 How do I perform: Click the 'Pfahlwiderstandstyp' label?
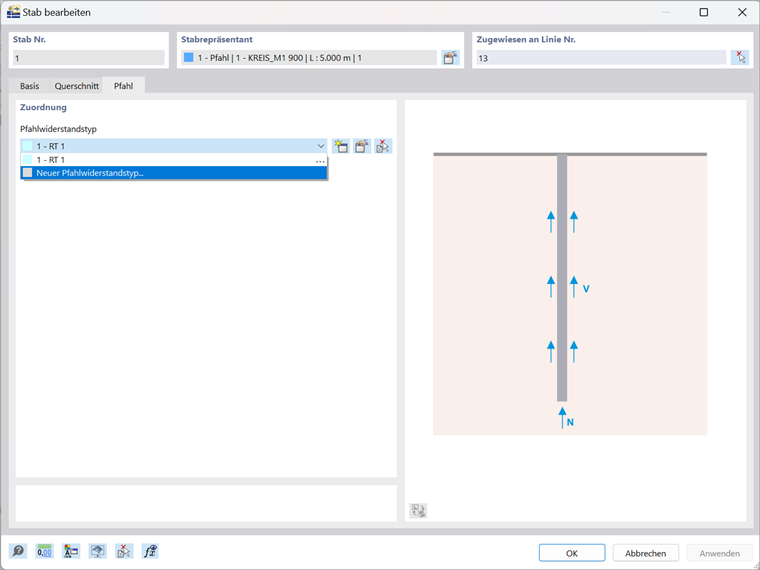pyautogui.click(x=58, y=129)
